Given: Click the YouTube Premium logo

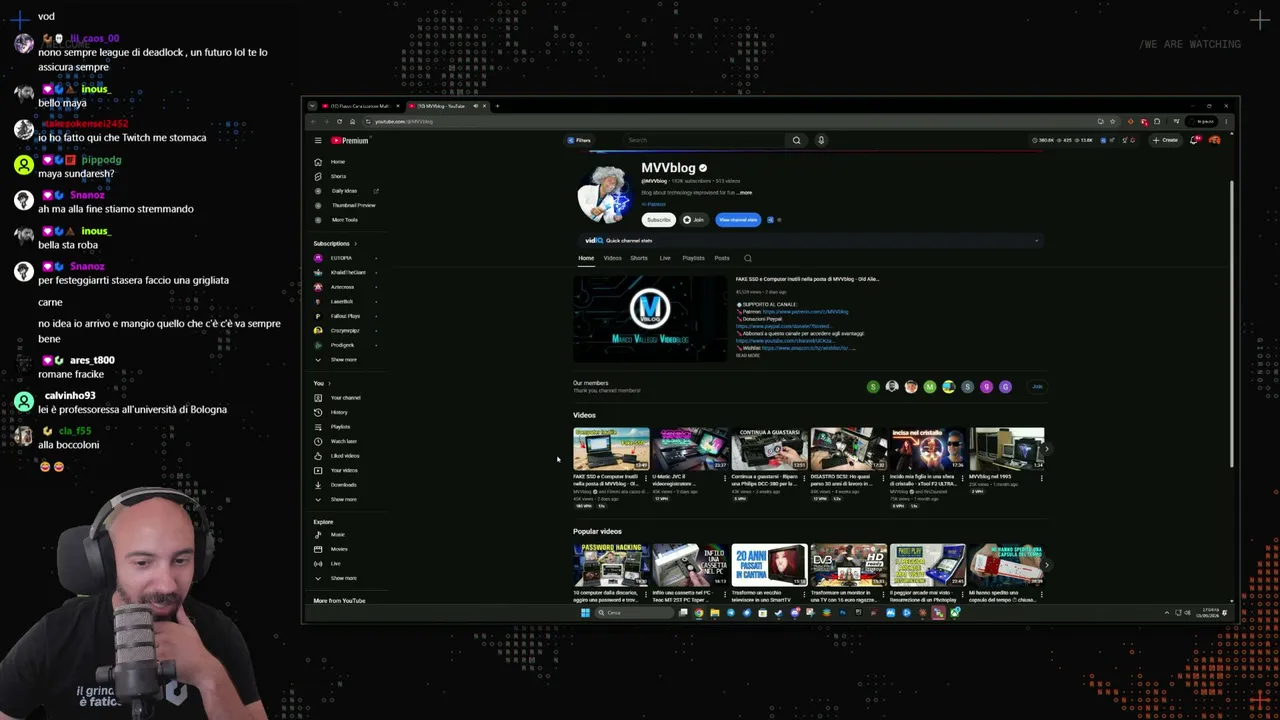Looking at the screenshot, I should (x=350, y=140).
